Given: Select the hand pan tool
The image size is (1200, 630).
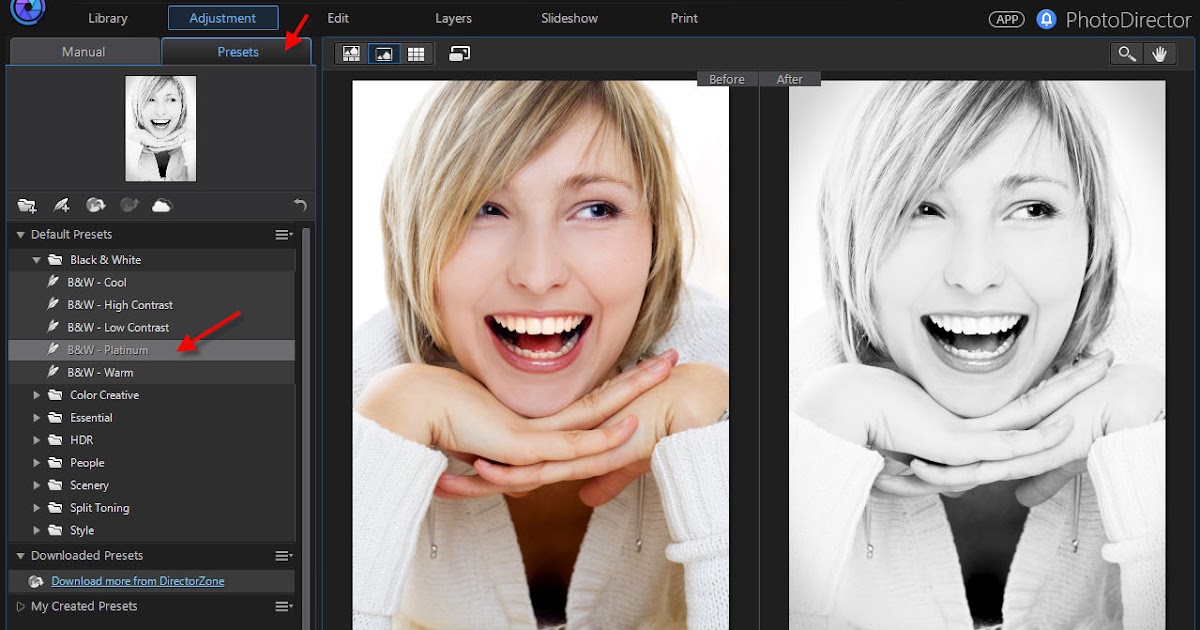Looking at the screenshot, I should click(x=1160, y=53).
